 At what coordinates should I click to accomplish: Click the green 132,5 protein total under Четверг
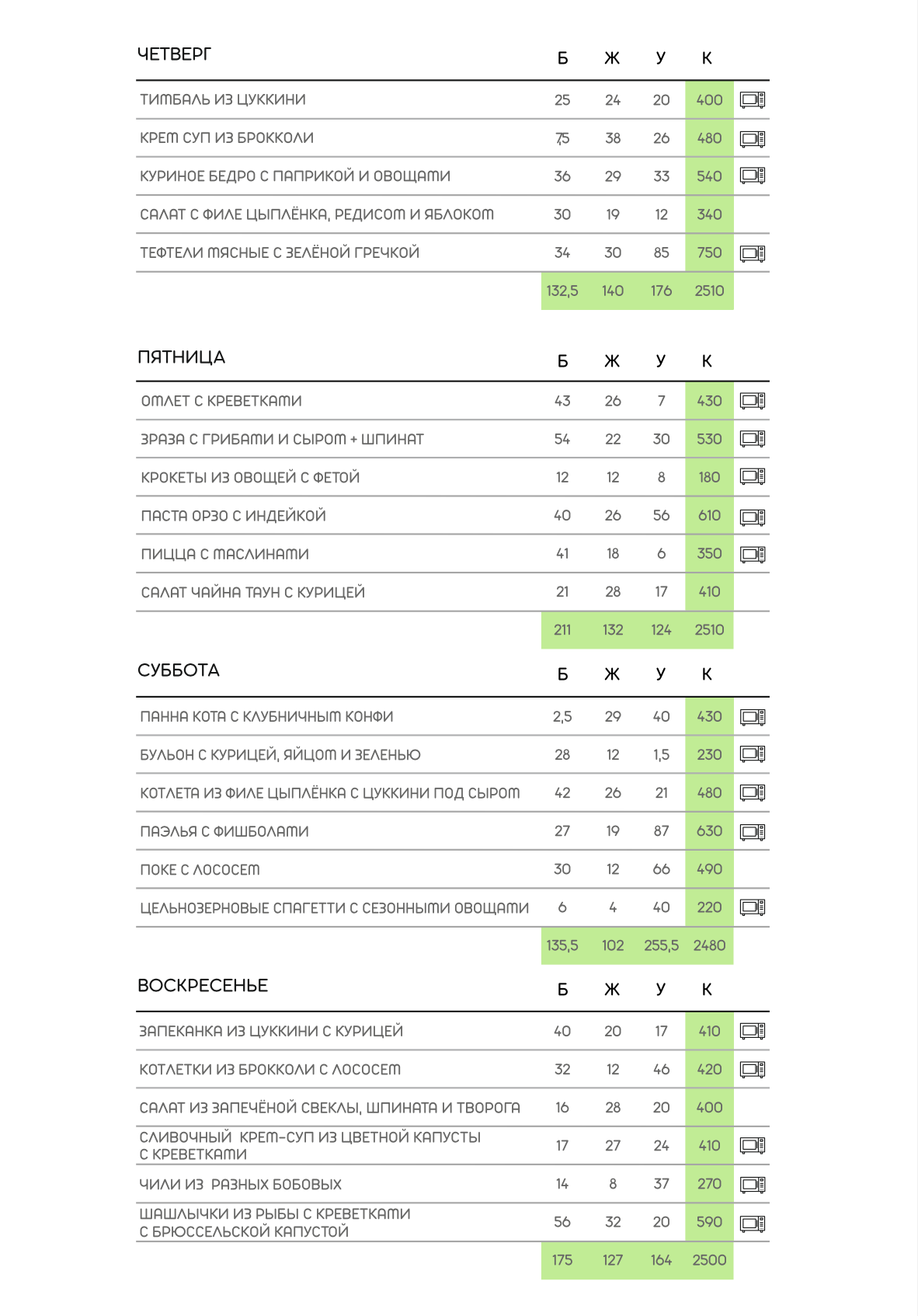pyautogui.click(x=562, y=291)
